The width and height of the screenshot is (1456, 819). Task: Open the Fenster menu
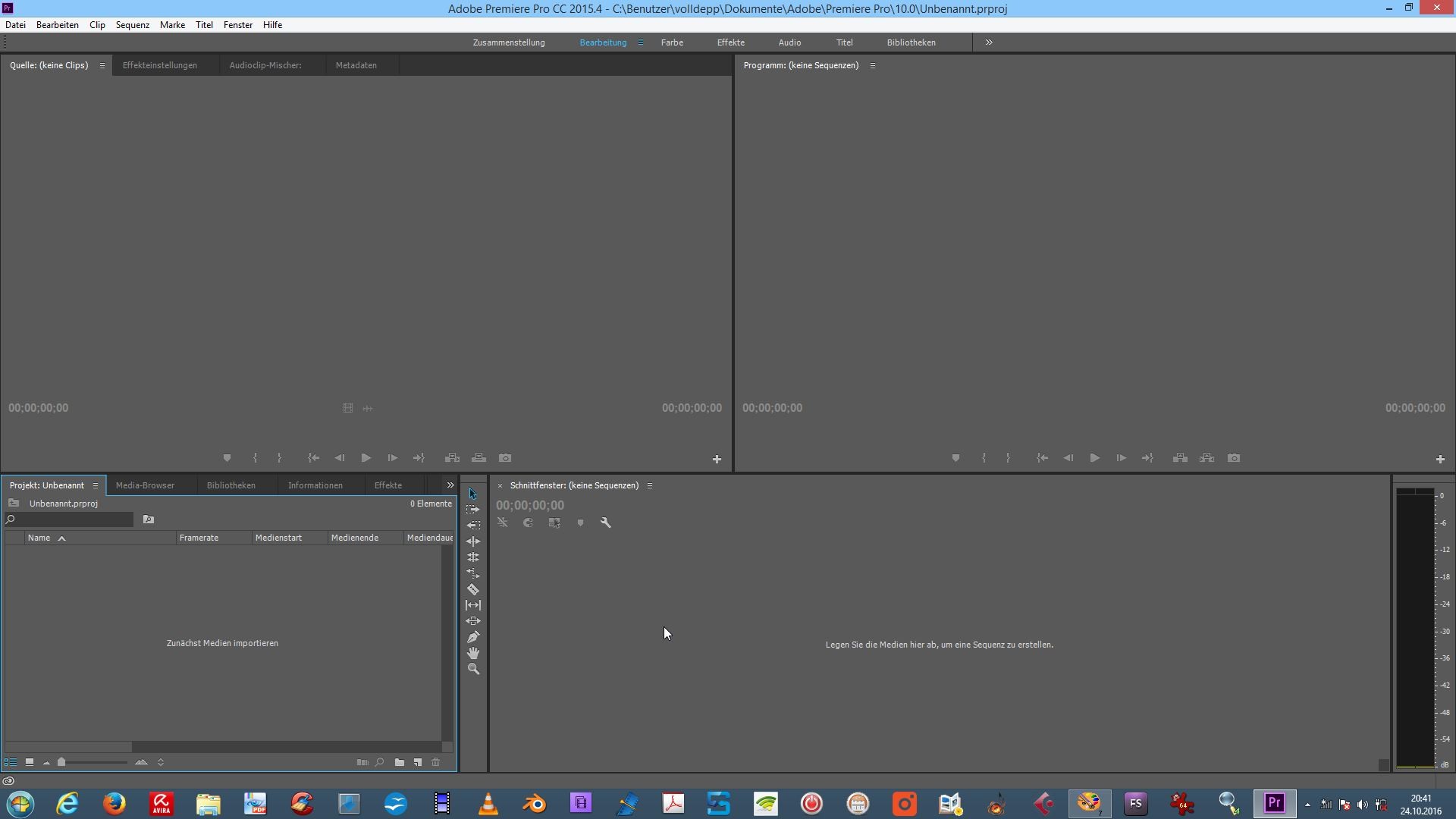(238, 25)
